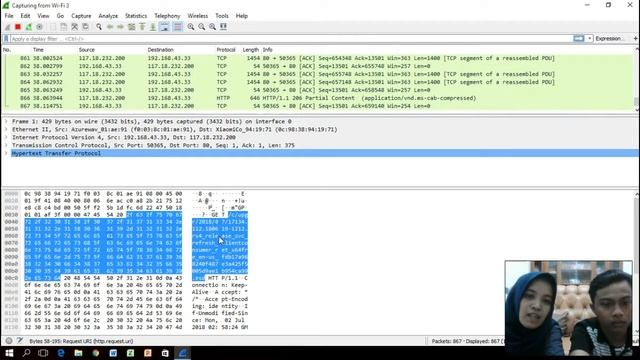Select packet 866 HTTP Partial Content row
The height and width of the screenshot is (360, 640).
[x=318, y=98]
